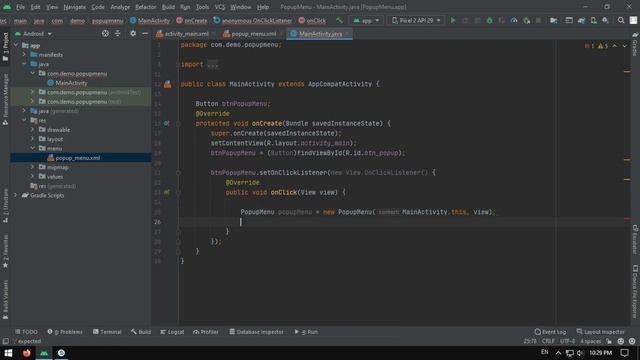Open the app run configuration dropdown
This screenshot has height=360, width=640.
[366, 20]
